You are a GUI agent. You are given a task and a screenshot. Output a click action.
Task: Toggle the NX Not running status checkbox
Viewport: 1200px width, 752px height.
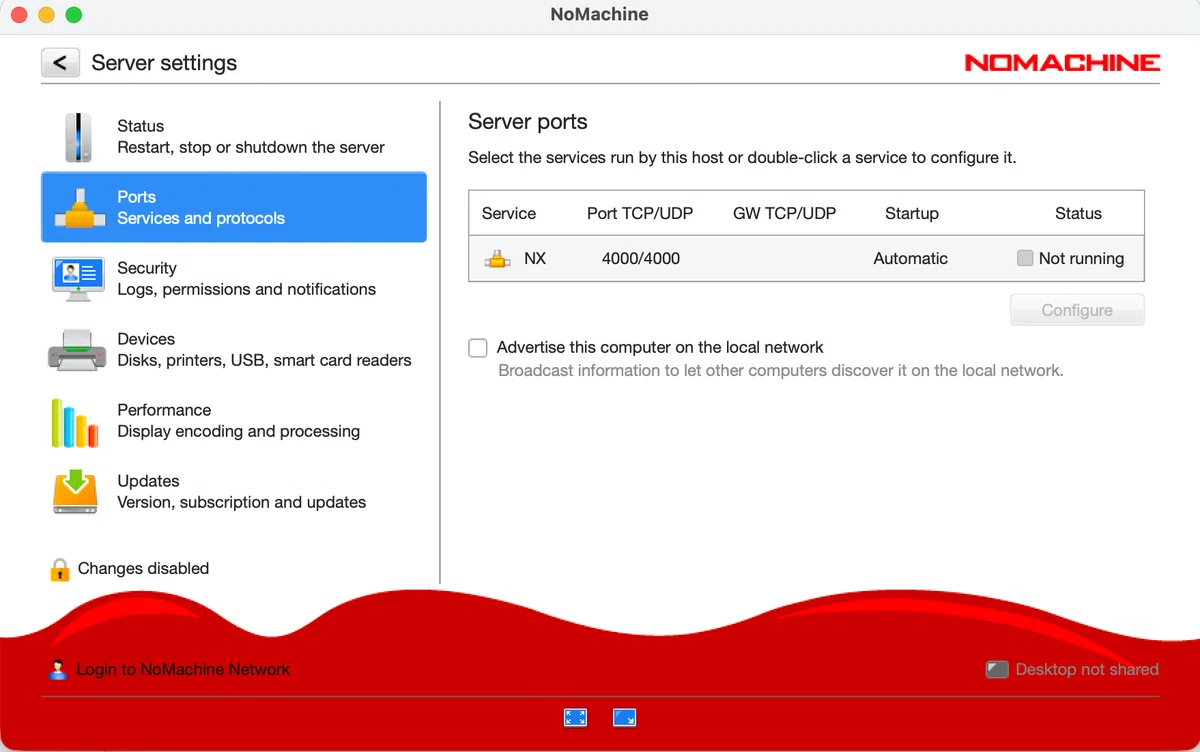pos(1025,258)
